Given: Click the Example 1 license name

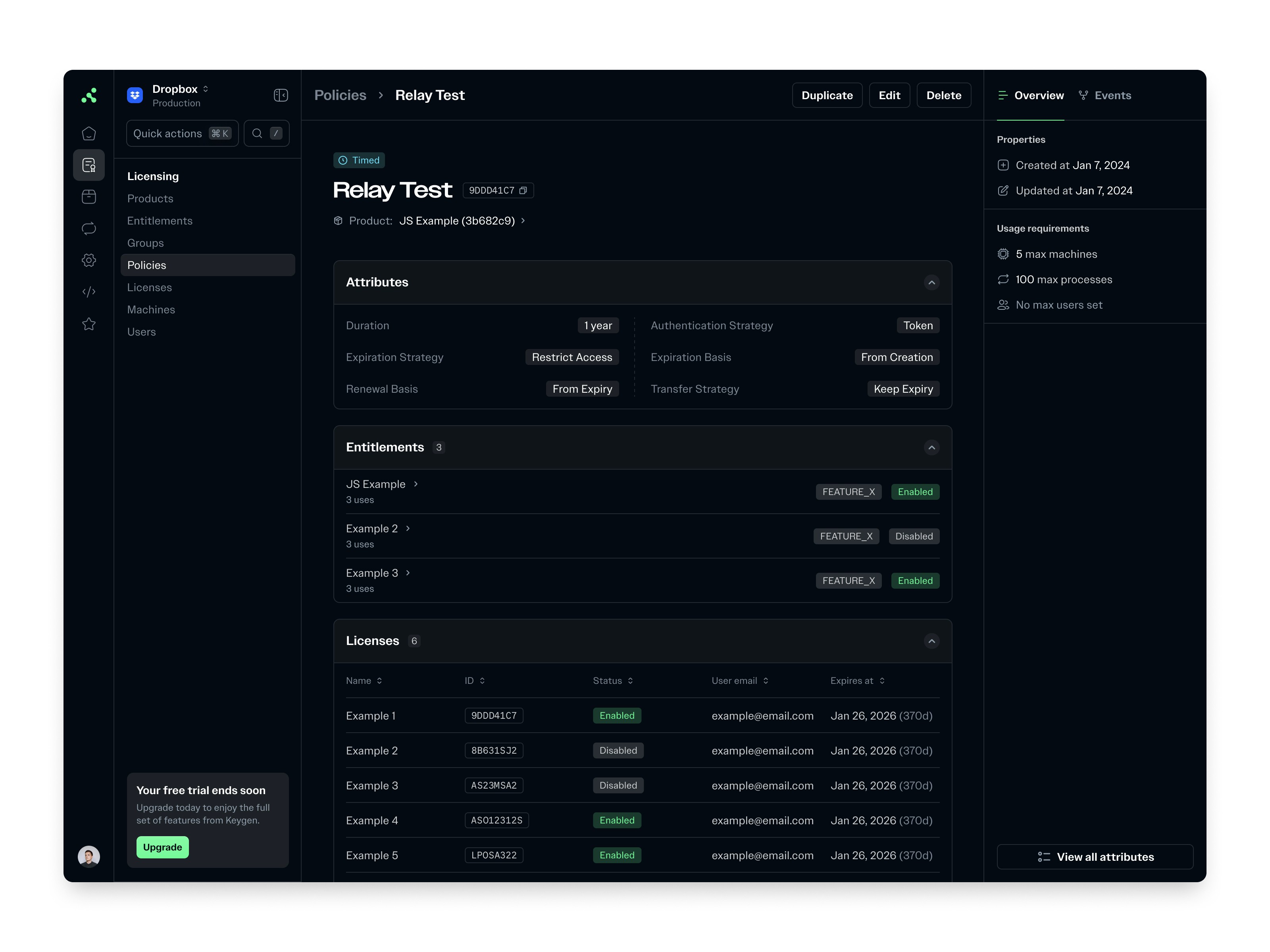Looking at the screenshot, I should (371, 716).
